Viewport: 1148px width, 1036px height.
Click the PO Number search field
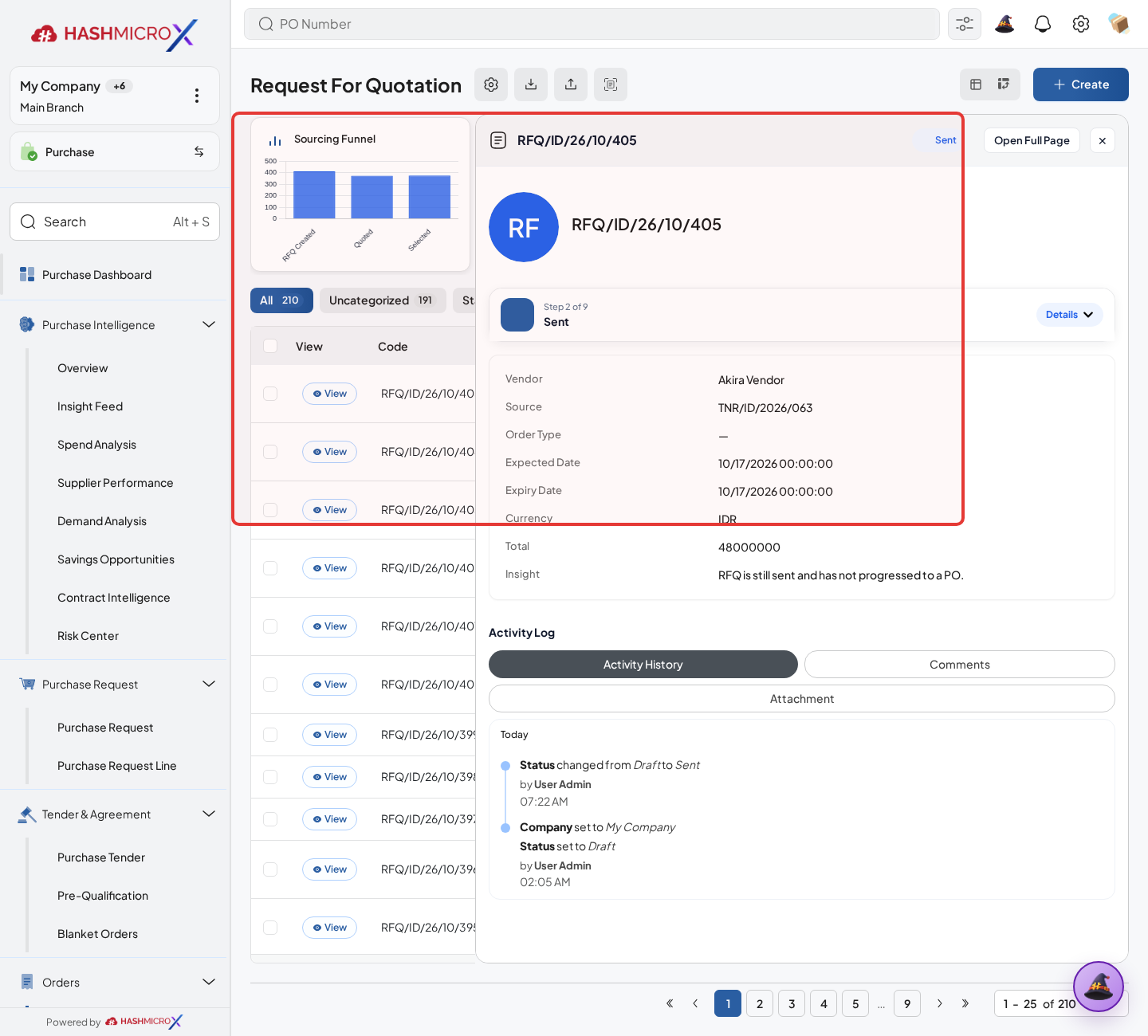[x=592, y=24]
